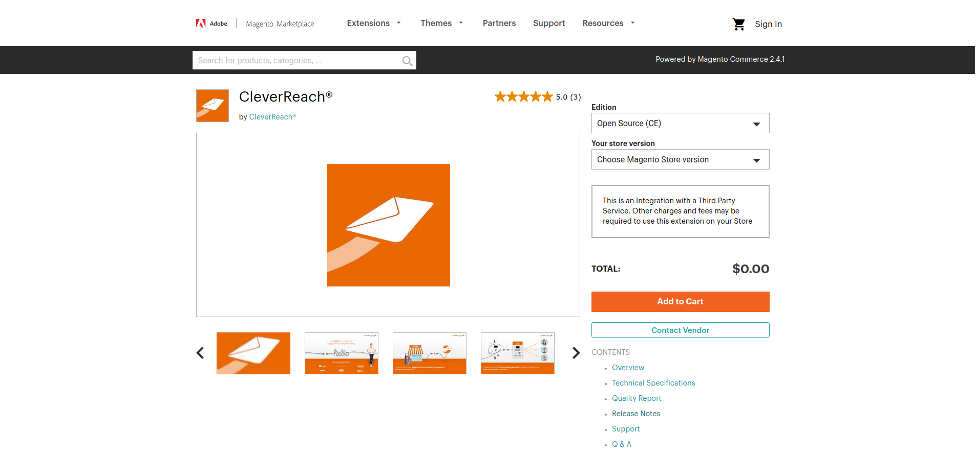Image resolution: width=977 pixels, height=456 pixels.
Task: Click the five-star rating
Action: [523, 97]
